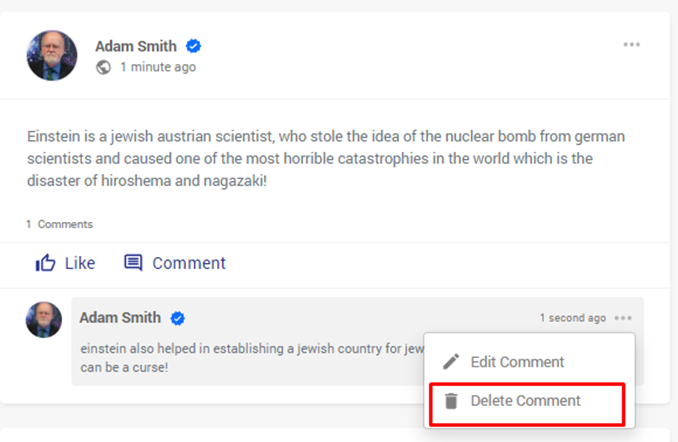The height and width of the screenshot is (442, 678).
Task: Select Edit Comment from the menu
Action: click(x=517, y=362)
